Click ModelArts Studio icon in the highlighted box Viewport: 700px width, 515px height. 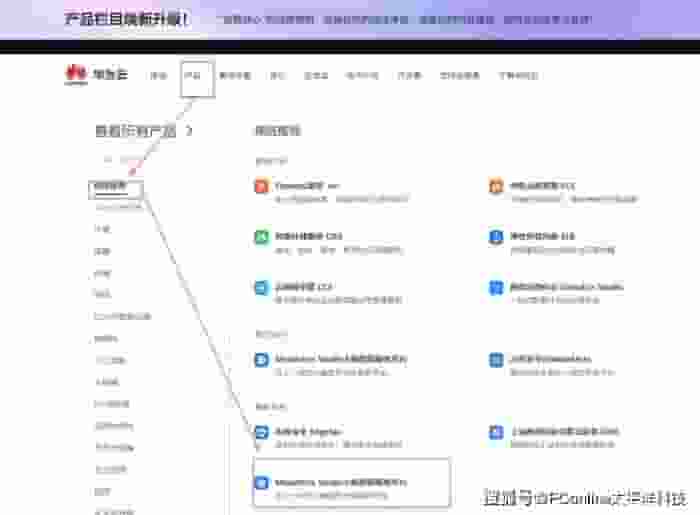260,482
